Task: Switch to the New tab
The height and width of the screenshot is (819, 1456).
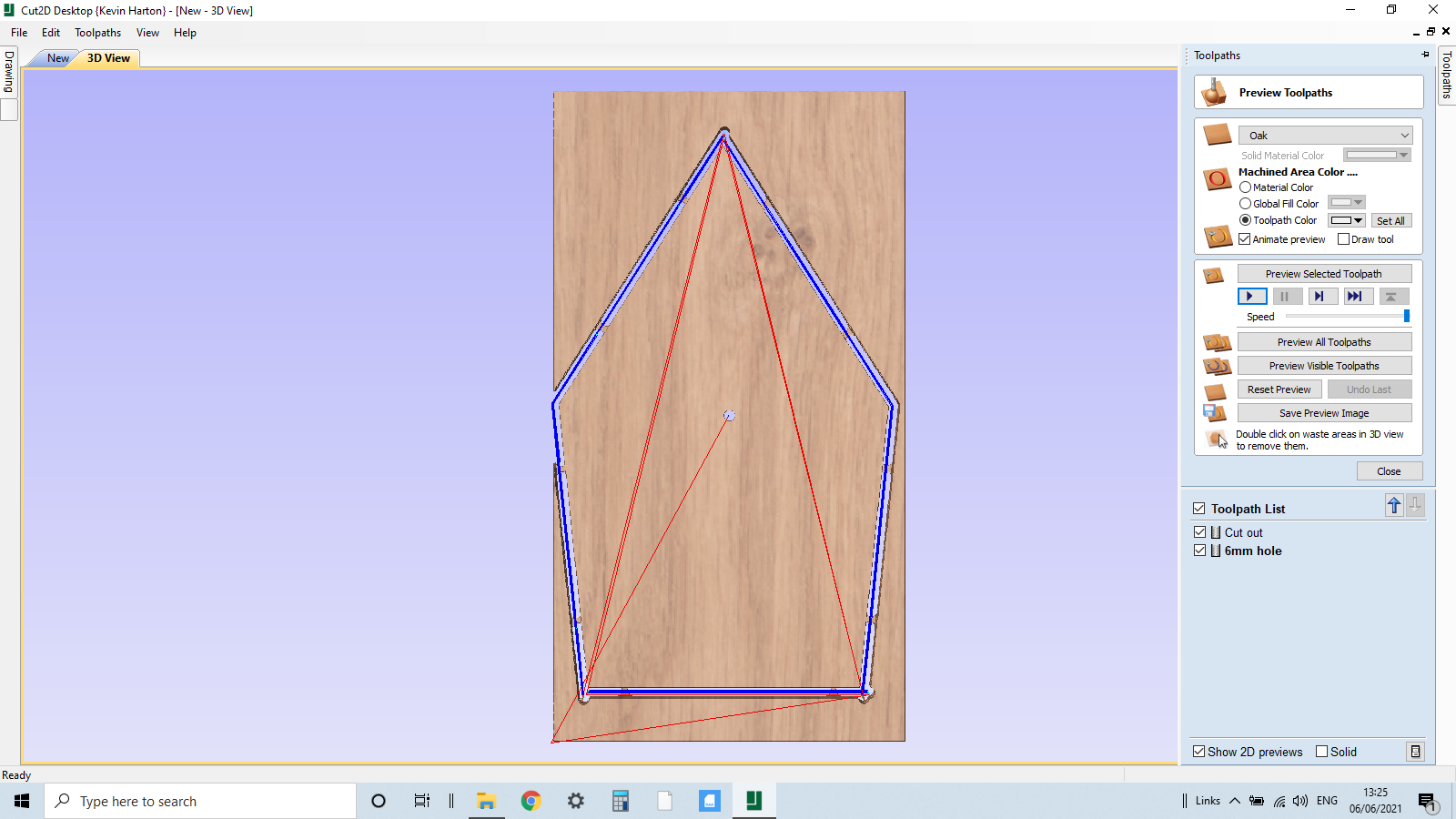Action: click(56, 57)
